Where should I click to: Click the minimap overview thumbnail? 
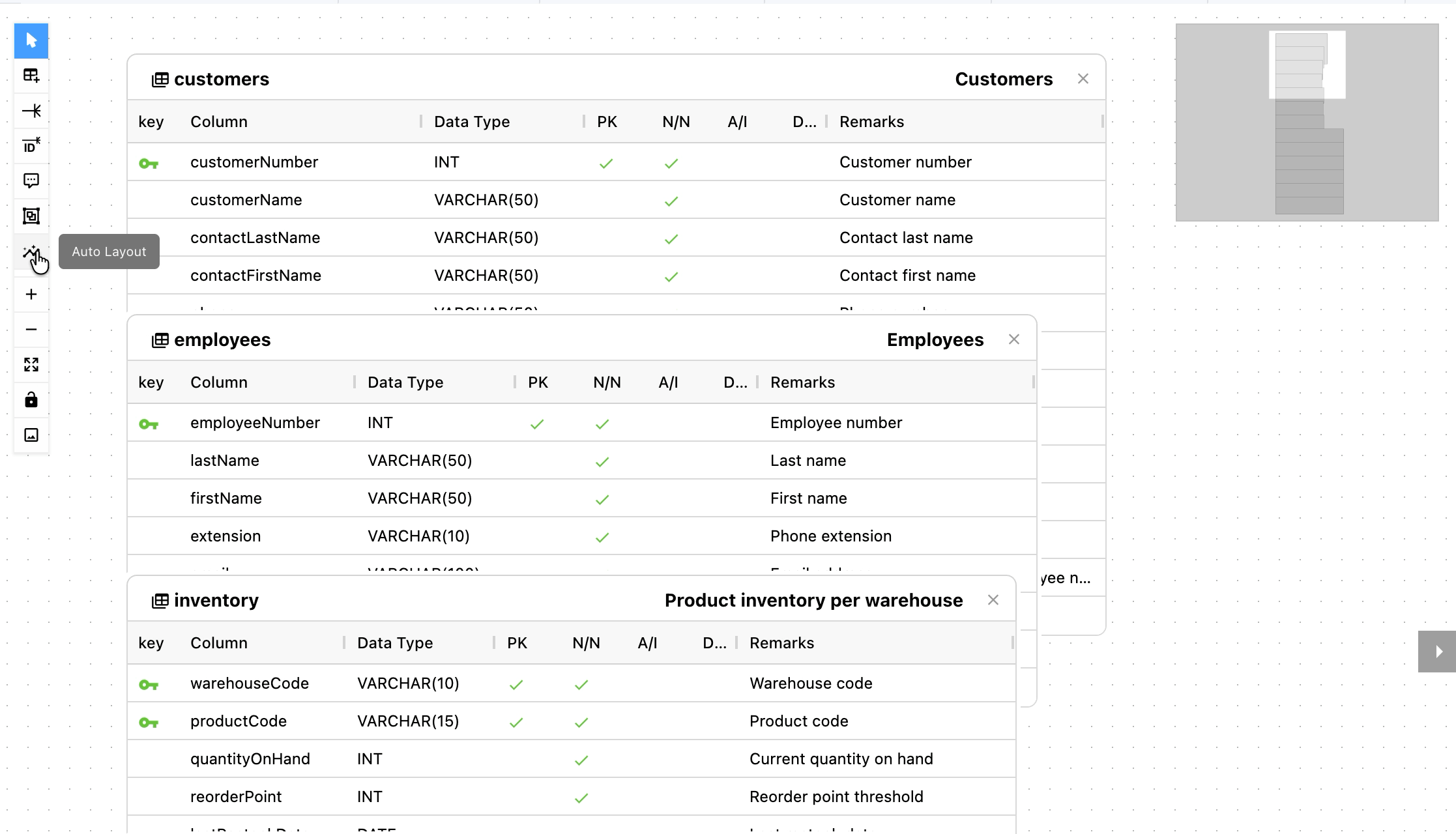[1307, 122]
